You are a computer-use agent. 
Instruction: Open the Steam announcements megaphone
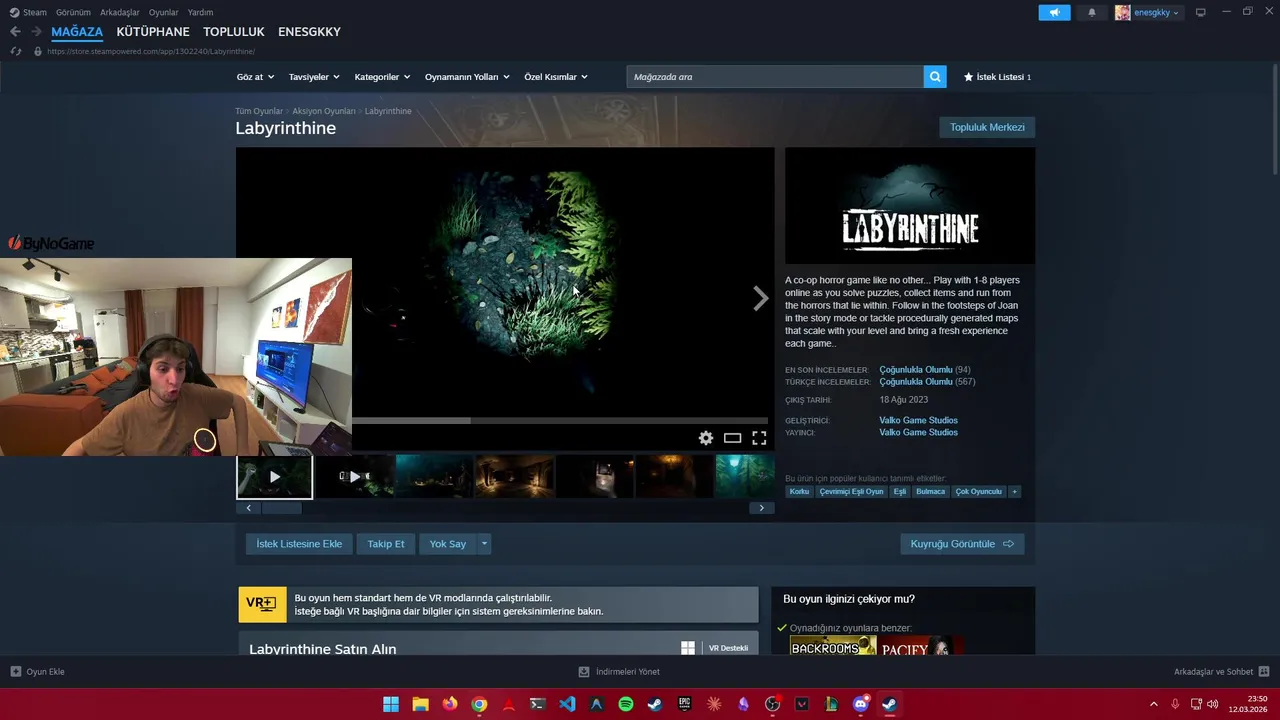(x=1054, y=12)
